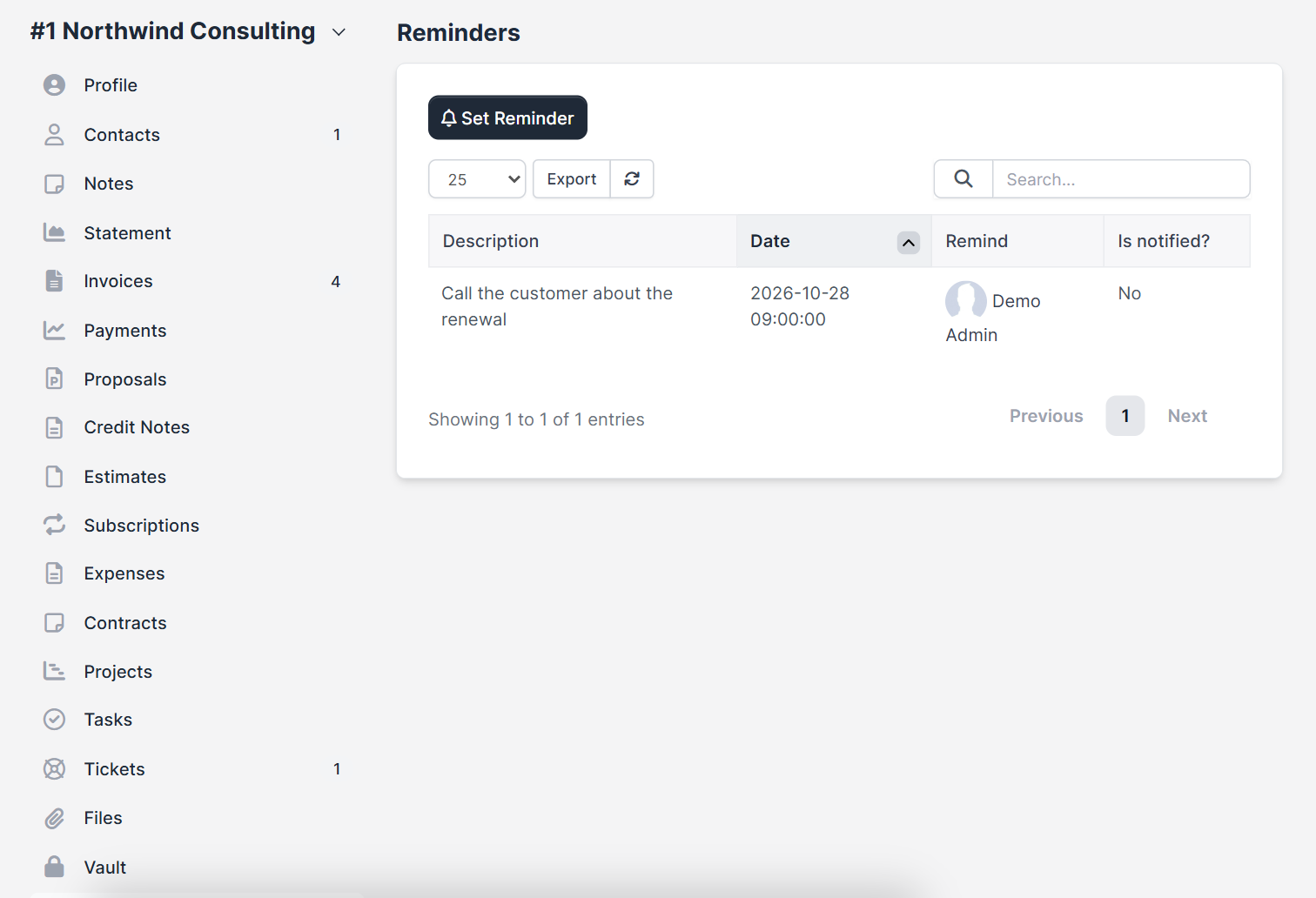Click the Vault lock icon

[x=54, y=867]
